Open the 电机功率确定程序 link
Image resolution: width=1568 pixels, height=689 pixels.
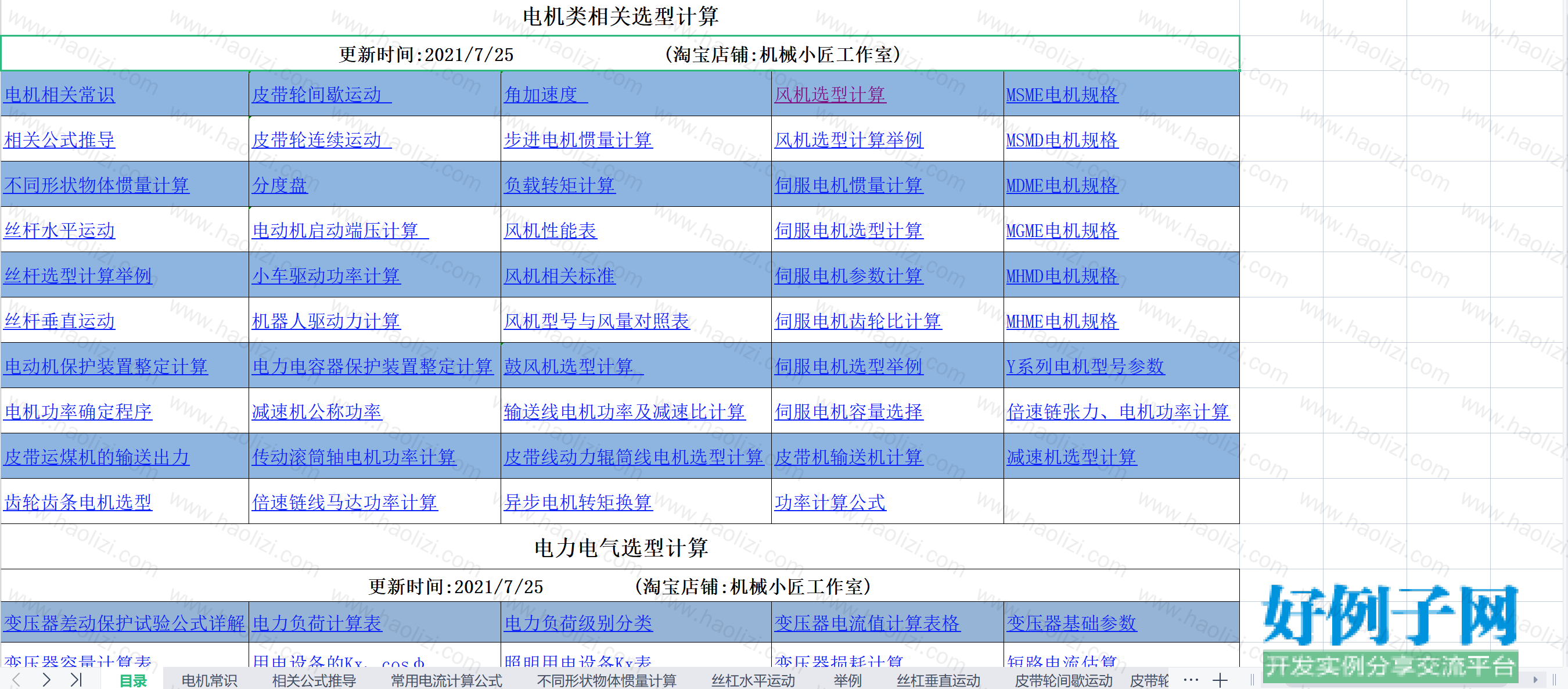tap(78, 412)
